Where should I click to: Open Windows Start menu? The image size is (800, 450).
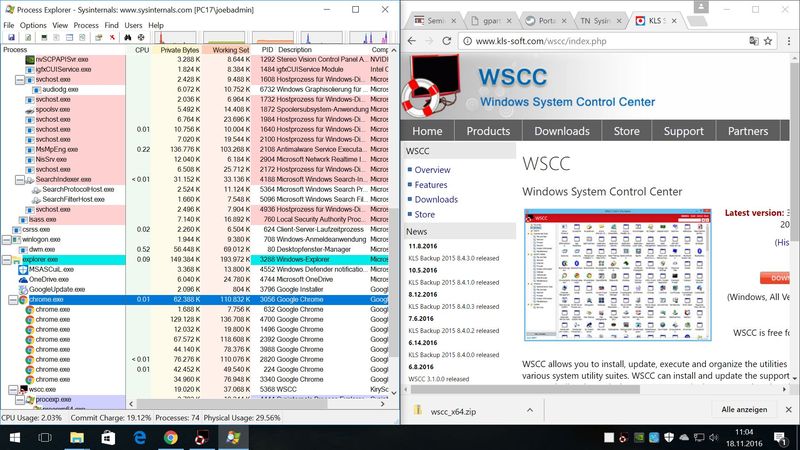tap(15, 437)
